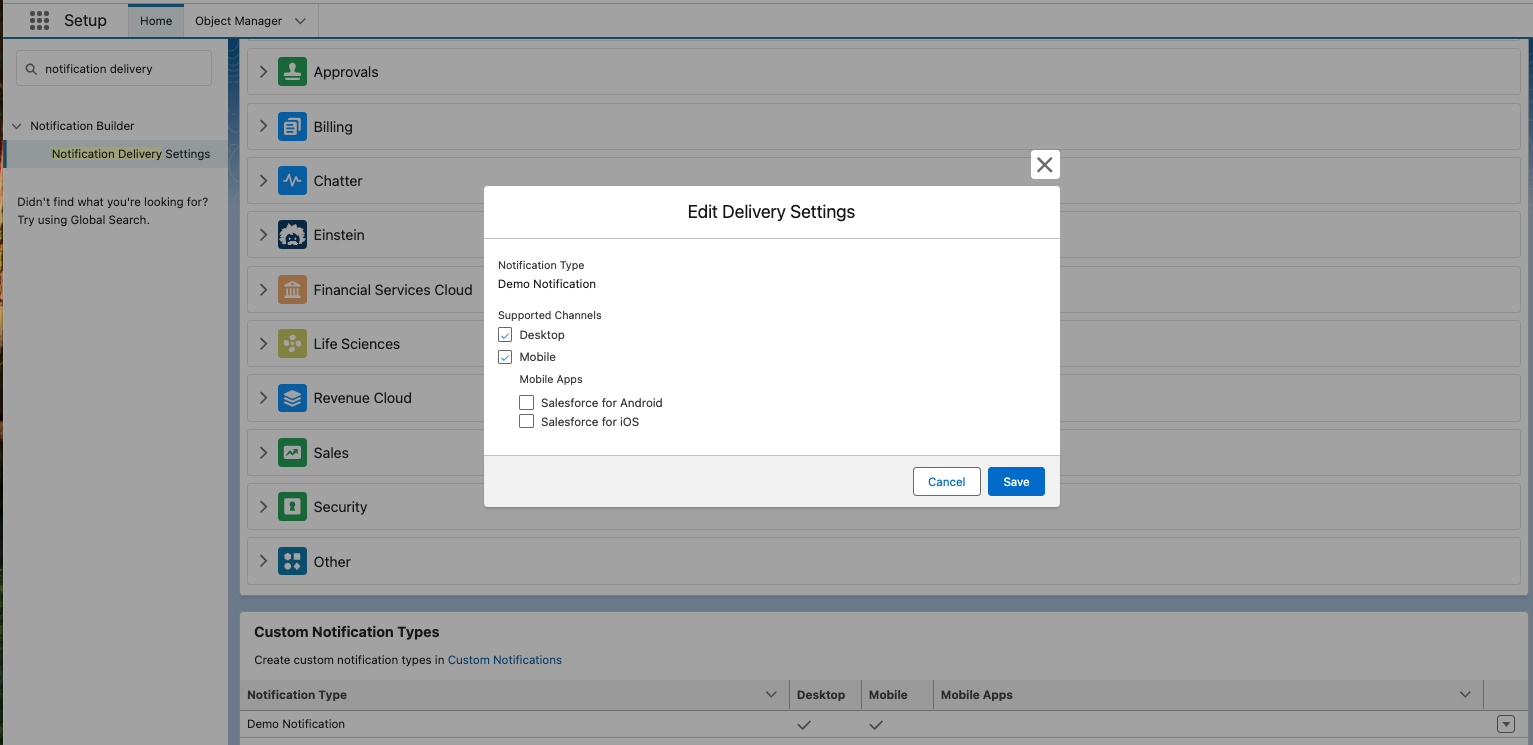Save the delivery settings

click(1016, 481)
